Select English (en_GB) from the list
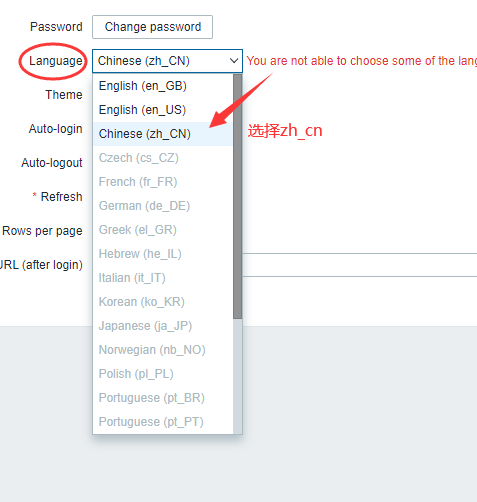 [163, 86]
